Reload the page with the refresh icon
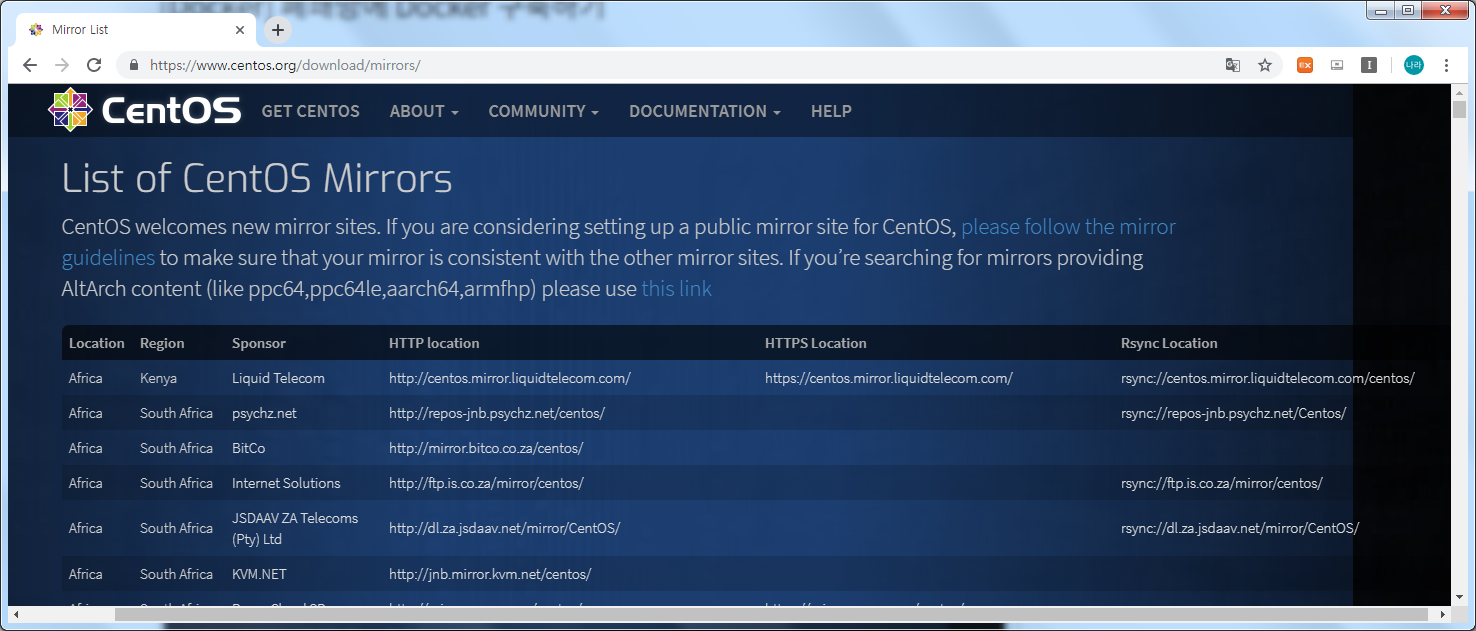1476x631 pixels. point(94,65)
